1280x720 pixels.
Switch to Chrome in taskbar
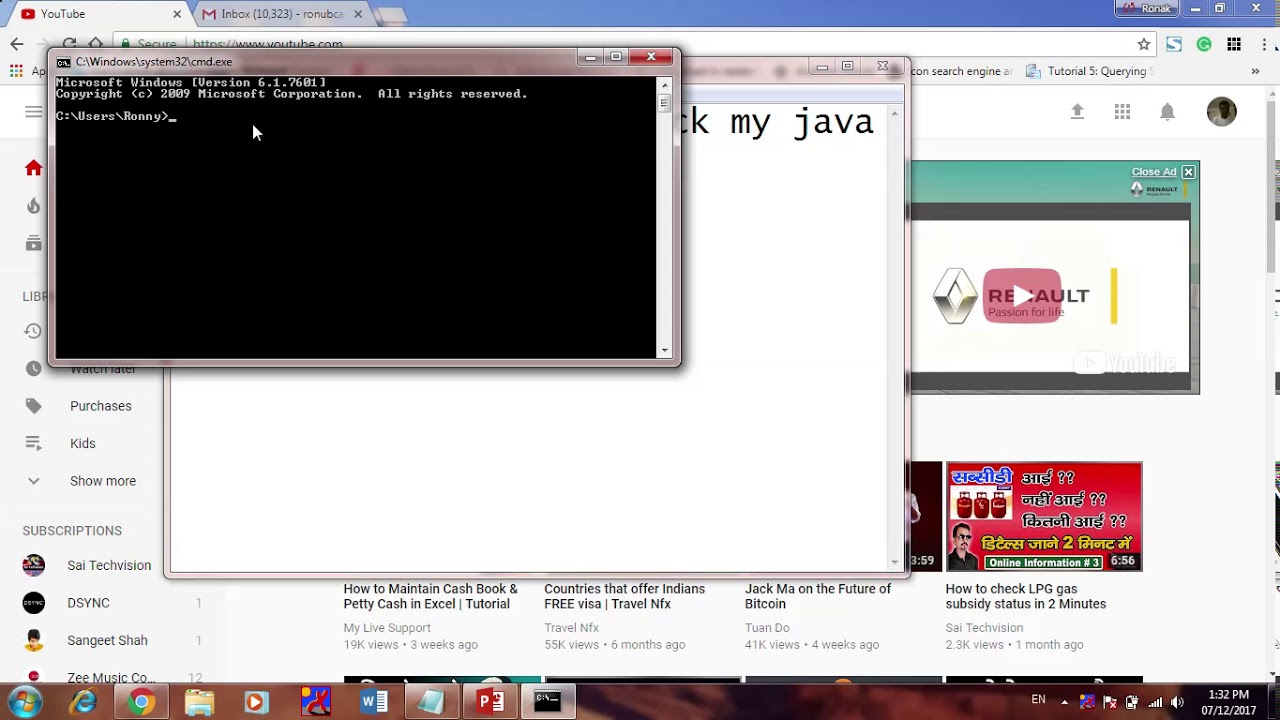click(141, 701)
